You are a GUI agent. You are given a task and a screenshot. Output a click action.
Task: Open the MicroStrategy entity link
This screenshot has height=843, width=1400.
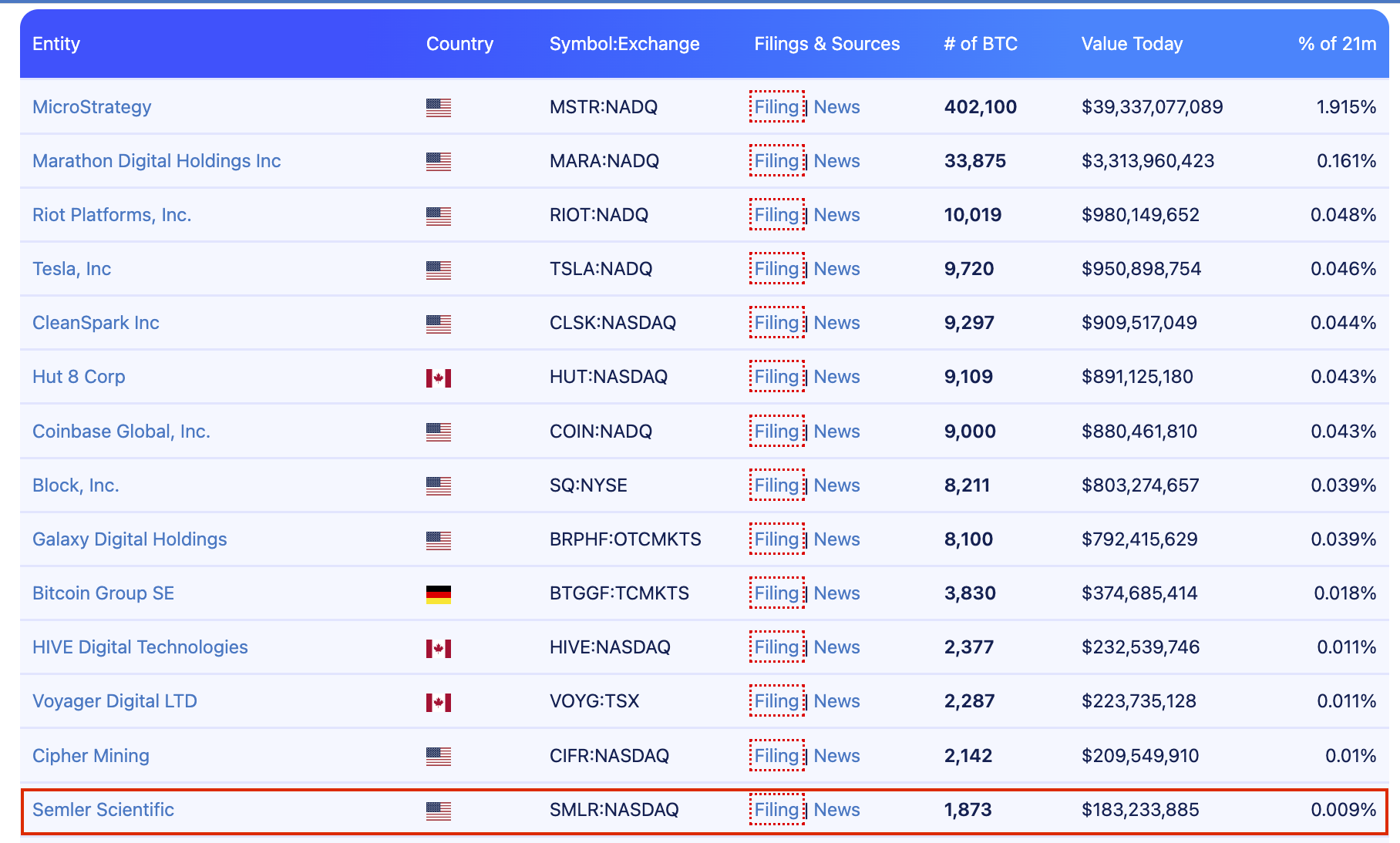pos(92,107)
